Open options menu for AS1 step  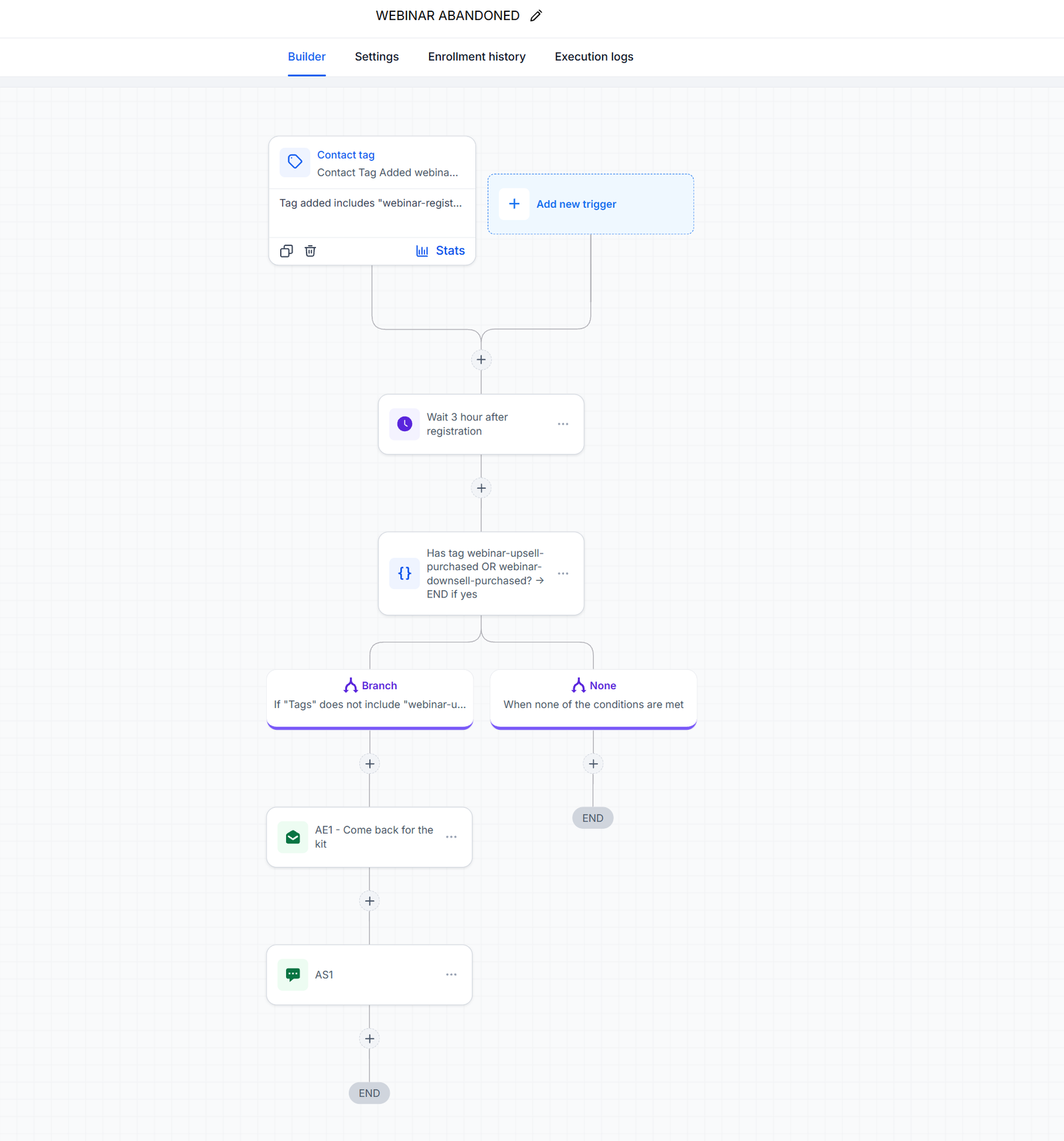[452, 975]
